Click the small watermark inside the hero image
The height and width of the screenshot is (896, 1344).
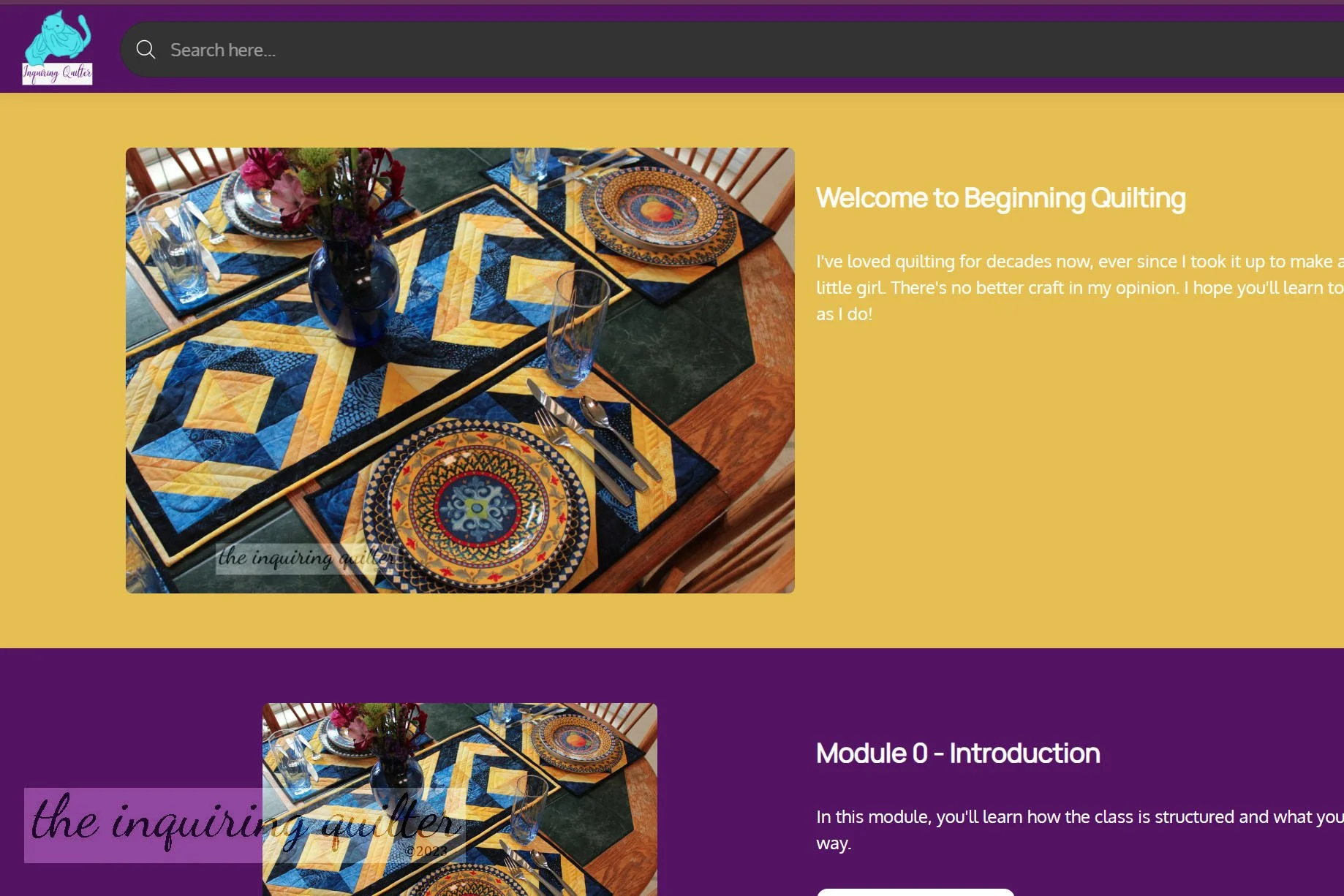pos(307,558)
